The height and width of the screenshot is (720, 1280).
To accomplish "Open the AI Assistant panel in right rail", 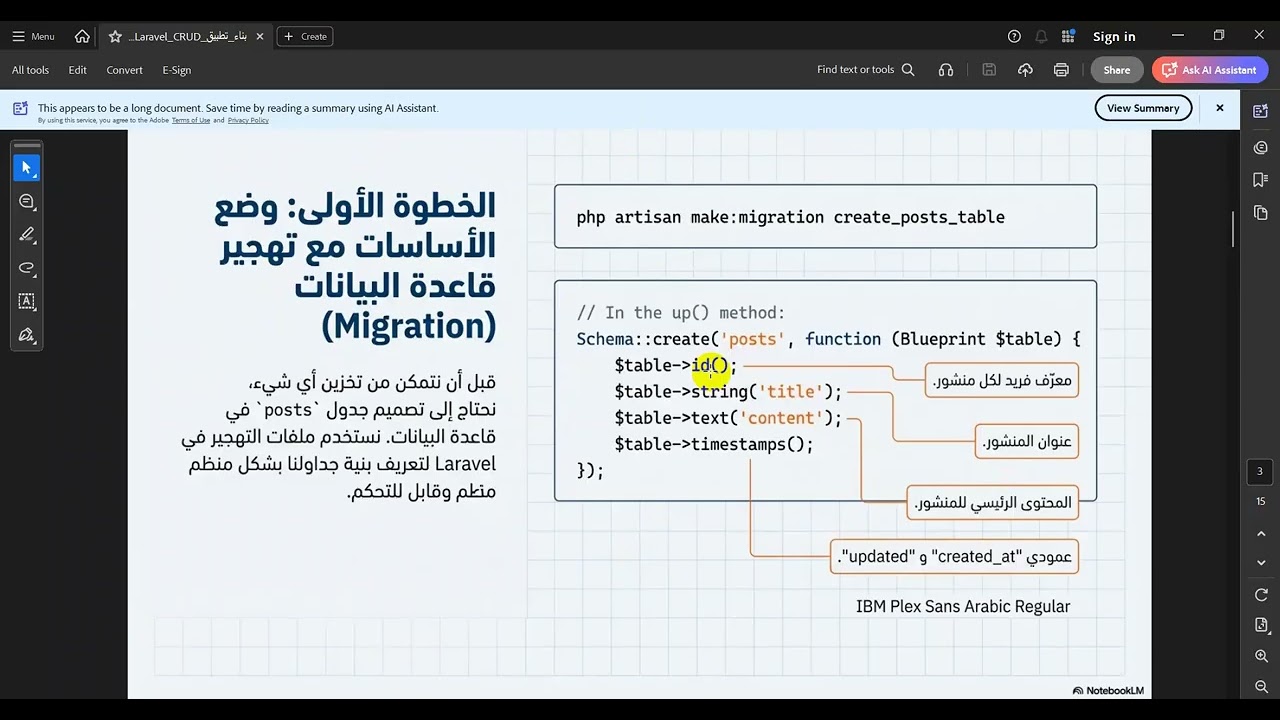I will click(x=1260, y=111).
